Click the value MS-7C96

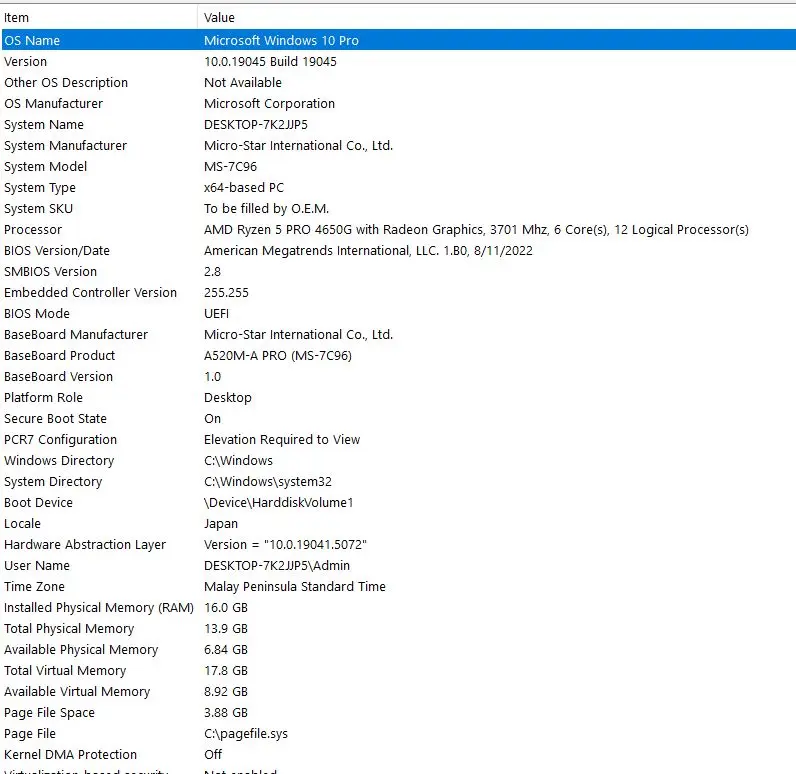pos(230,166)
